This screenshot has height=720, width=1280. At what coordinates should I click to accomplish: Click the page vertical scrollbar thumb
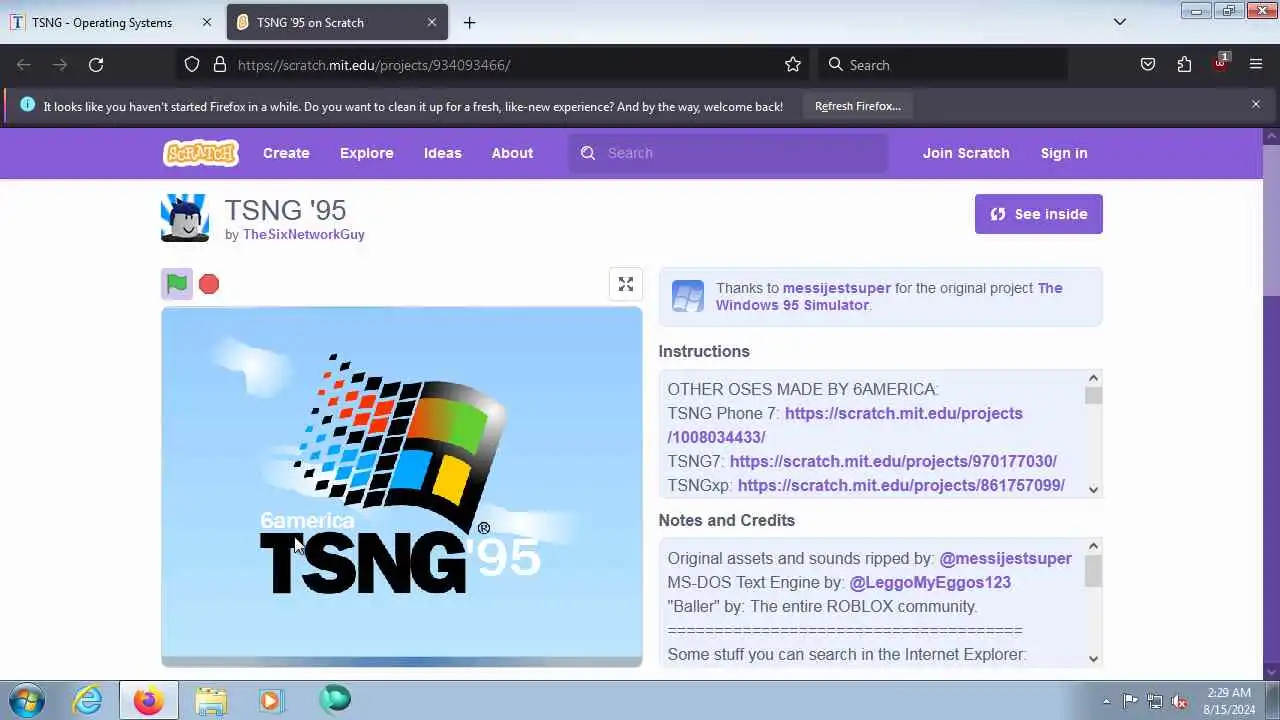(1271, 220)
